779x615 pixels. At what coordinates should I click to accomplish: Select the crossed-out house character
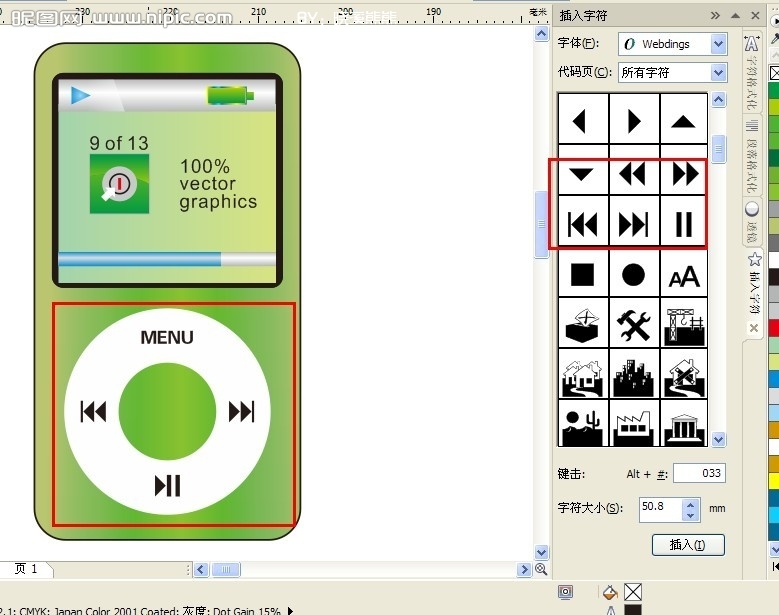point(684,375)
